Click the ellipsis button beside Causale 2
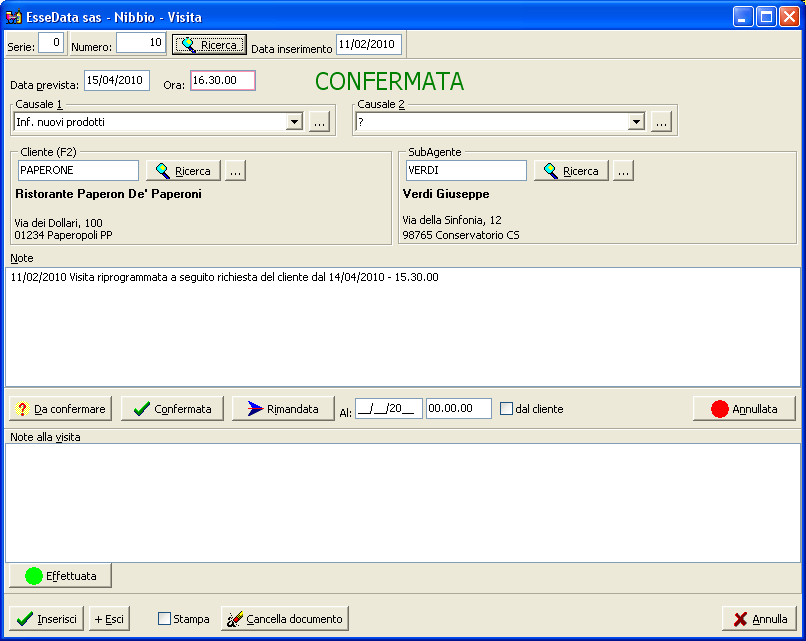 tap(661, 122)
